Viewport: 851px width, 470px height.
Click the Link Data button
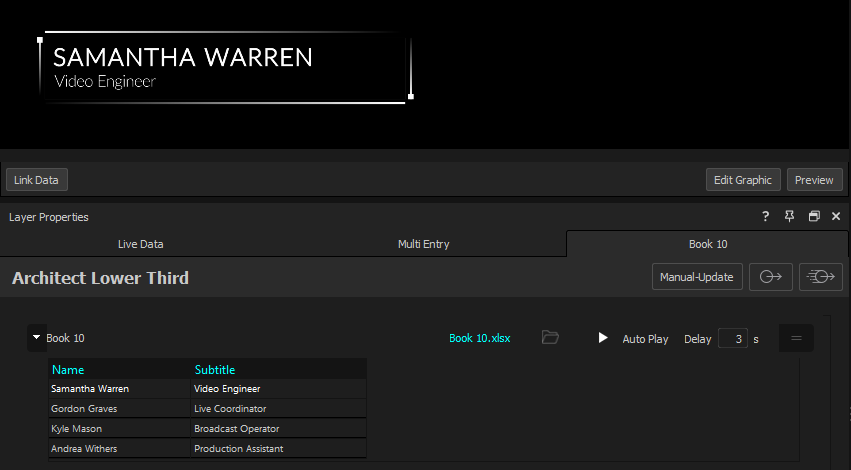pos(36,180)
